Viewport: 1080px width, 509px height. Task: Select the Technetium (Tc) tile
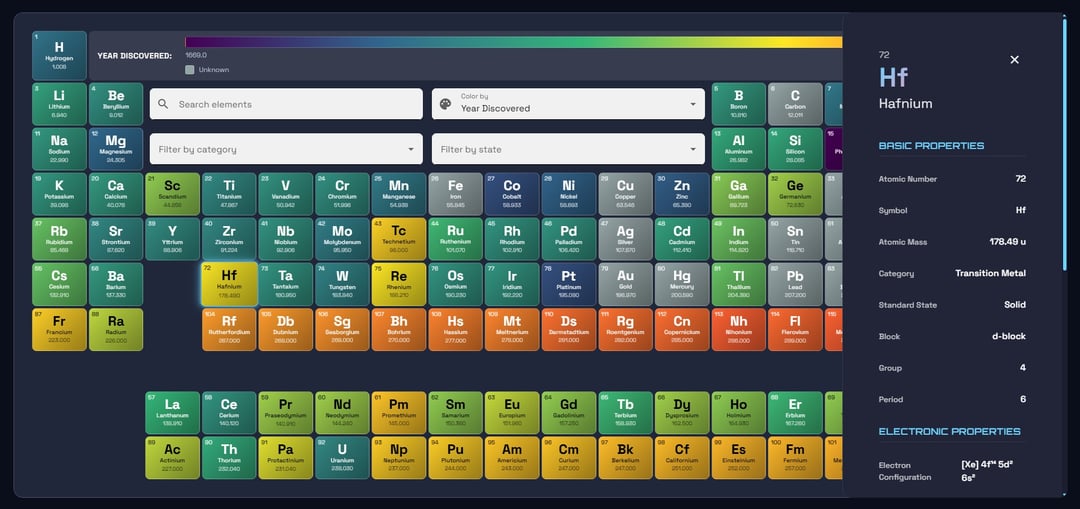(399, 239)
